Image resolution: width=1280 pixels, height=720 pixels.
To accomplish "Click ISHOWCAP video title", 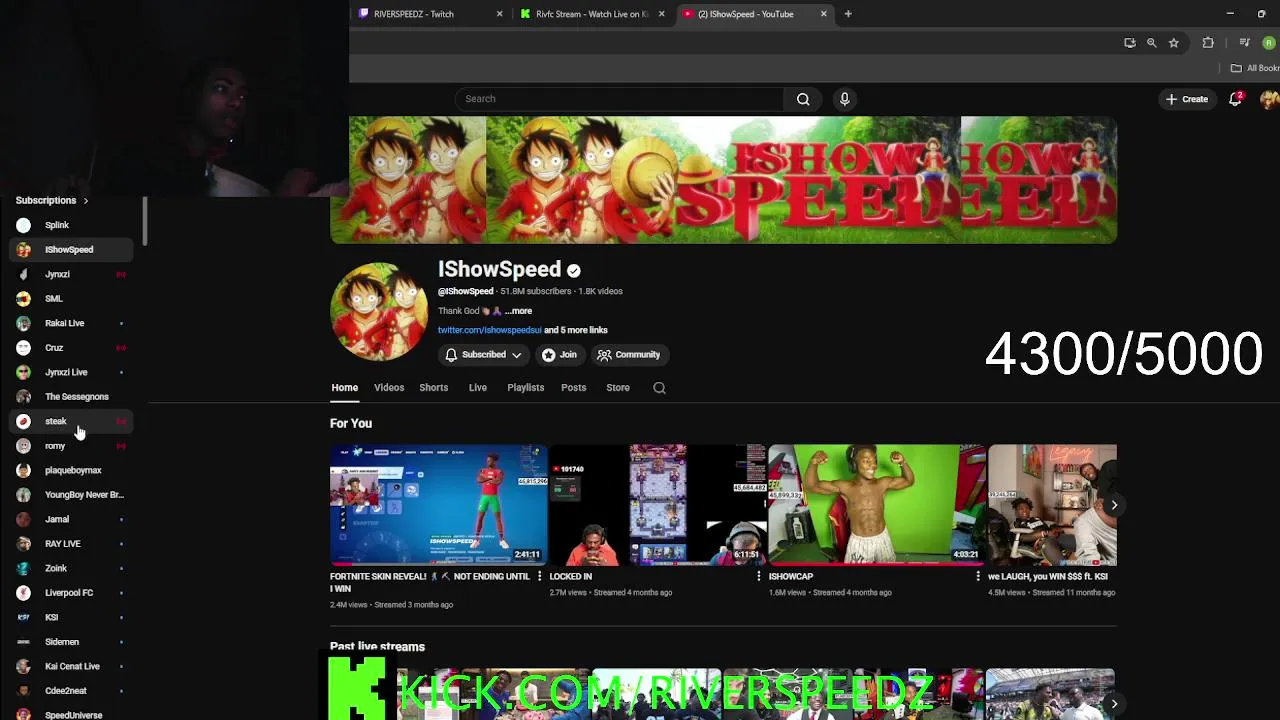I will [x=791, y=577].
